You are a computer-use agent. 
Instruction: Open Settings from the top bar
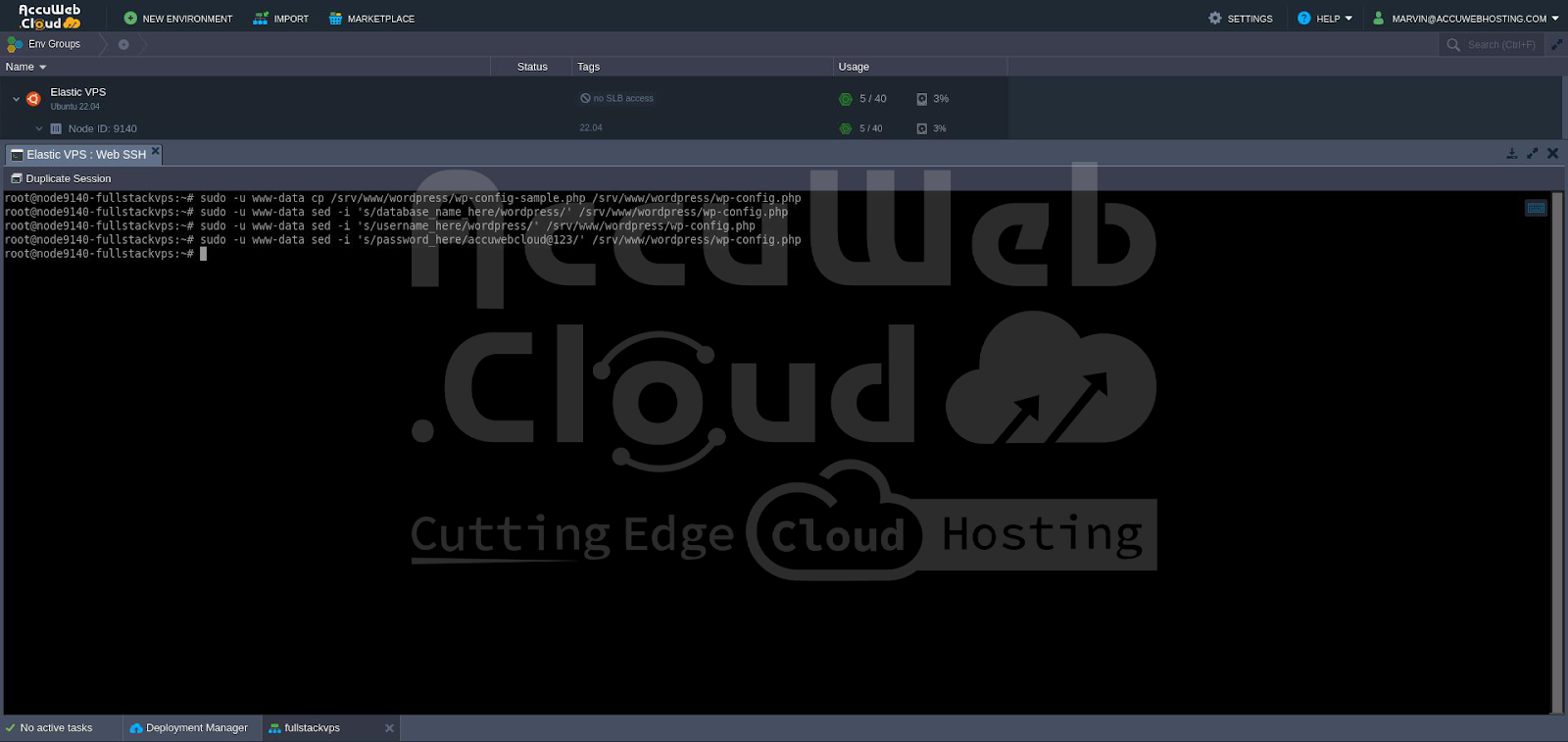click(x=1241, y=19)
